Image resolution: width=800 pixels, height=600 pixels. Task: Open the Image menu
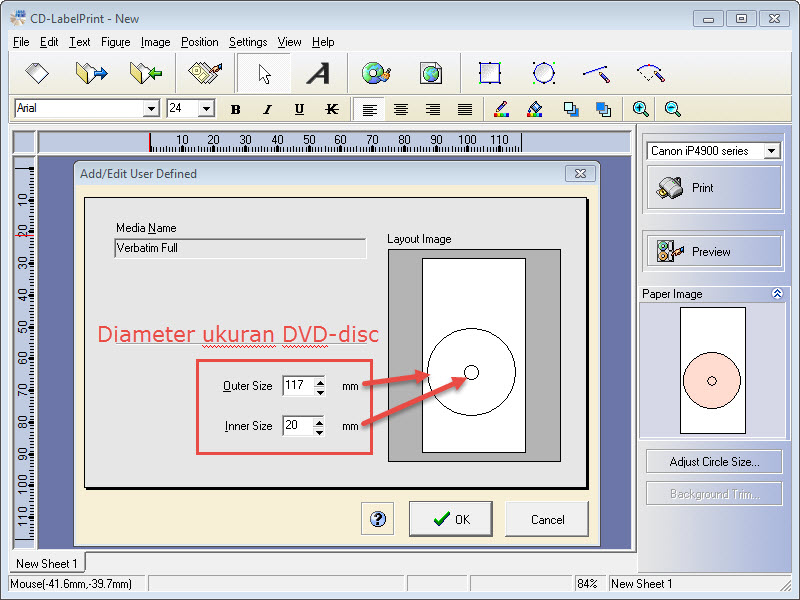(155, 42)
